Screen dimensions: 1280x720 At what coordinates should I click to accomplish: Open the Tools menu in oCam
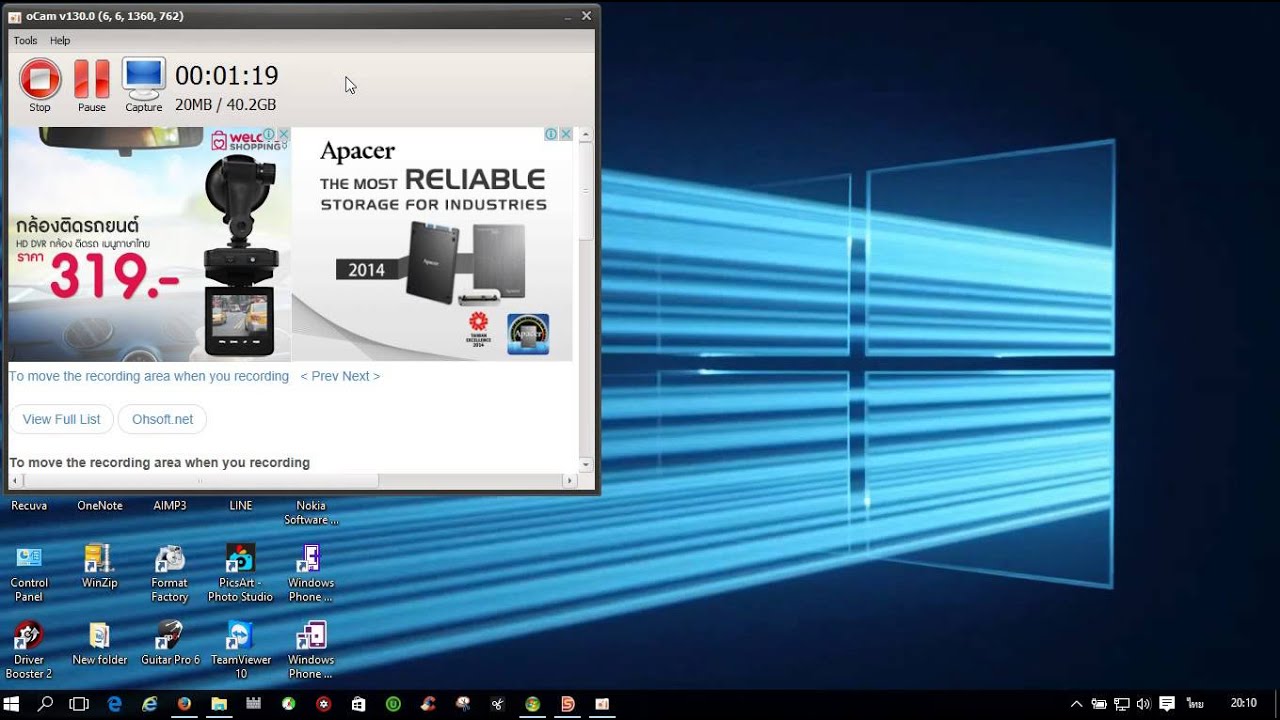tap(25, 41)
